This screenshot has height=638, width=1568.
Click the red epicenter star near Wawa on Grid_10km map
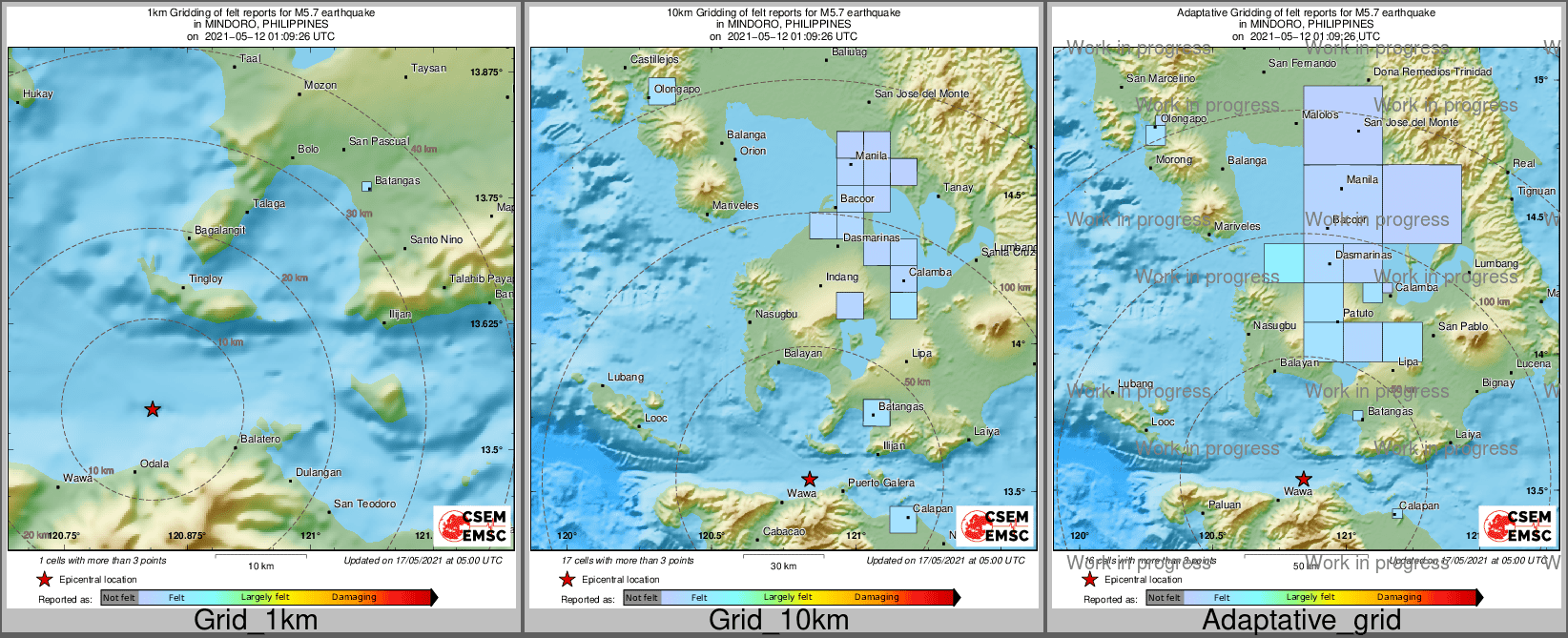tap(809, 479)
